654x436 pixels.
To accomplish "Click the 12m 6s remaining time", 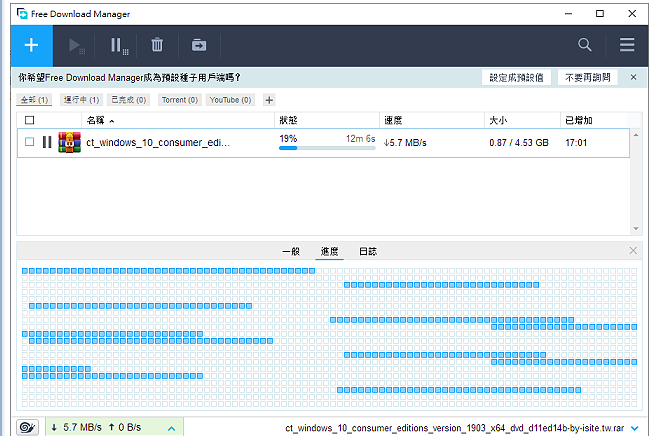I will click(360, 139).
